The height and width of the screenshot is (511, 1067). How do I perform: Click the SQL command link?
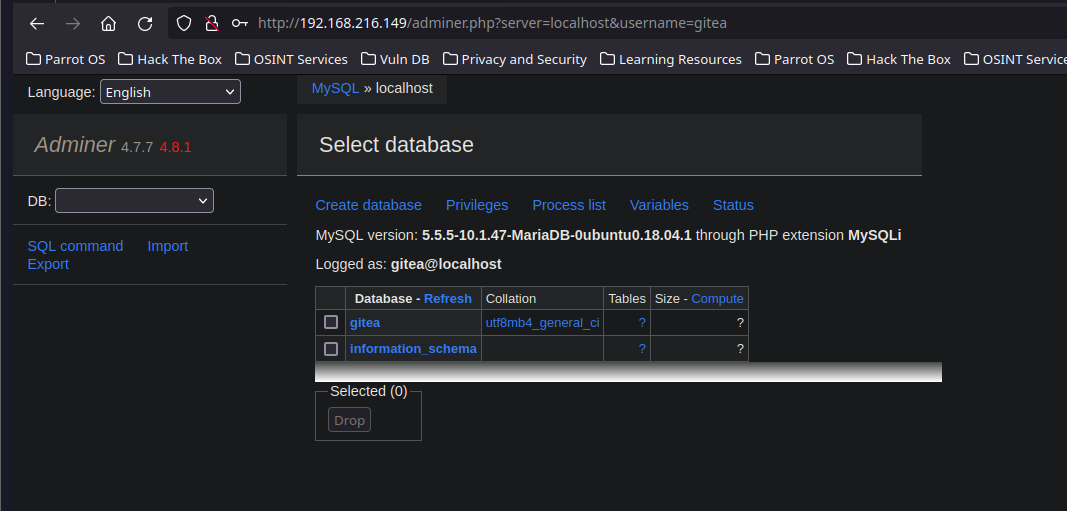pyautogui.click(x=76, y=246)
